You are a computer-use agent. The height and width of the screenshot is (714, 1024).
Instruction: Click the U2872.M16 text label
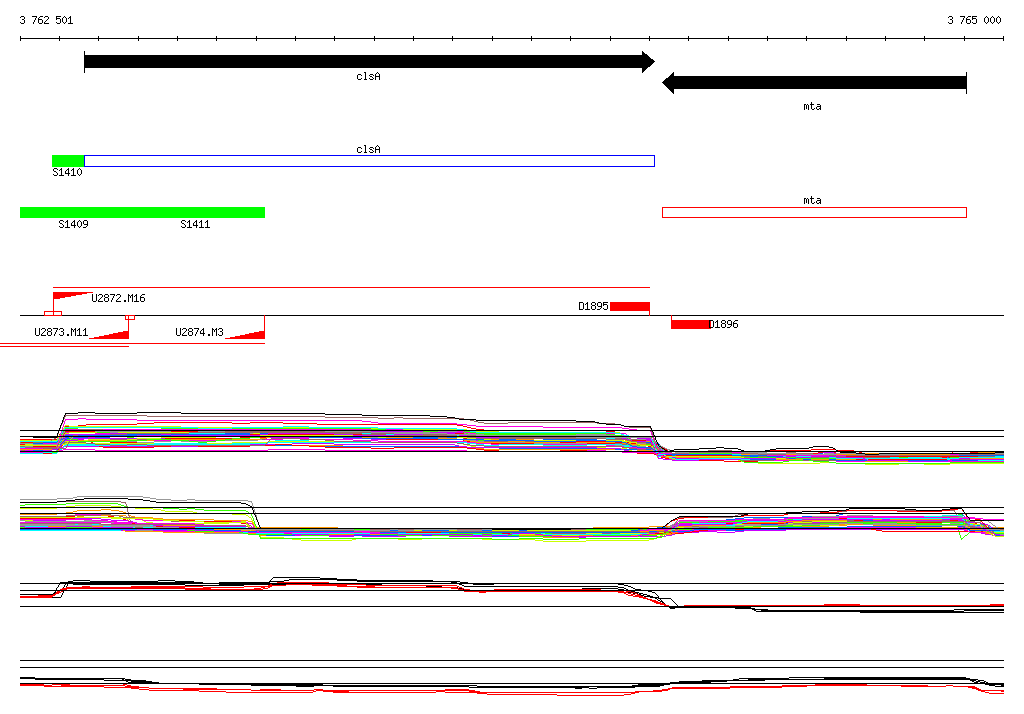point(118,299)
